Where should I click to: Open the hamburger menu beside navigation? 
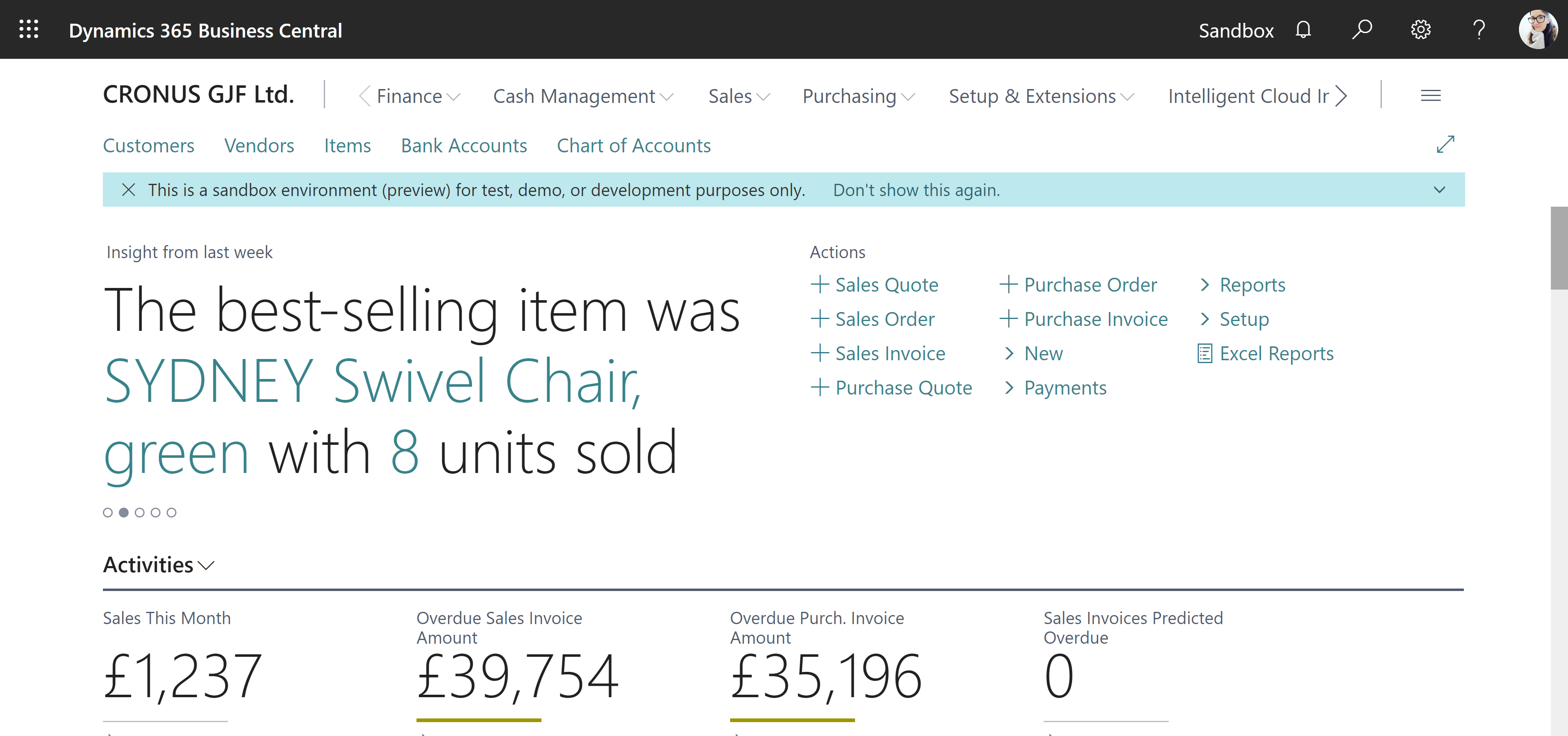point(1430,96)
